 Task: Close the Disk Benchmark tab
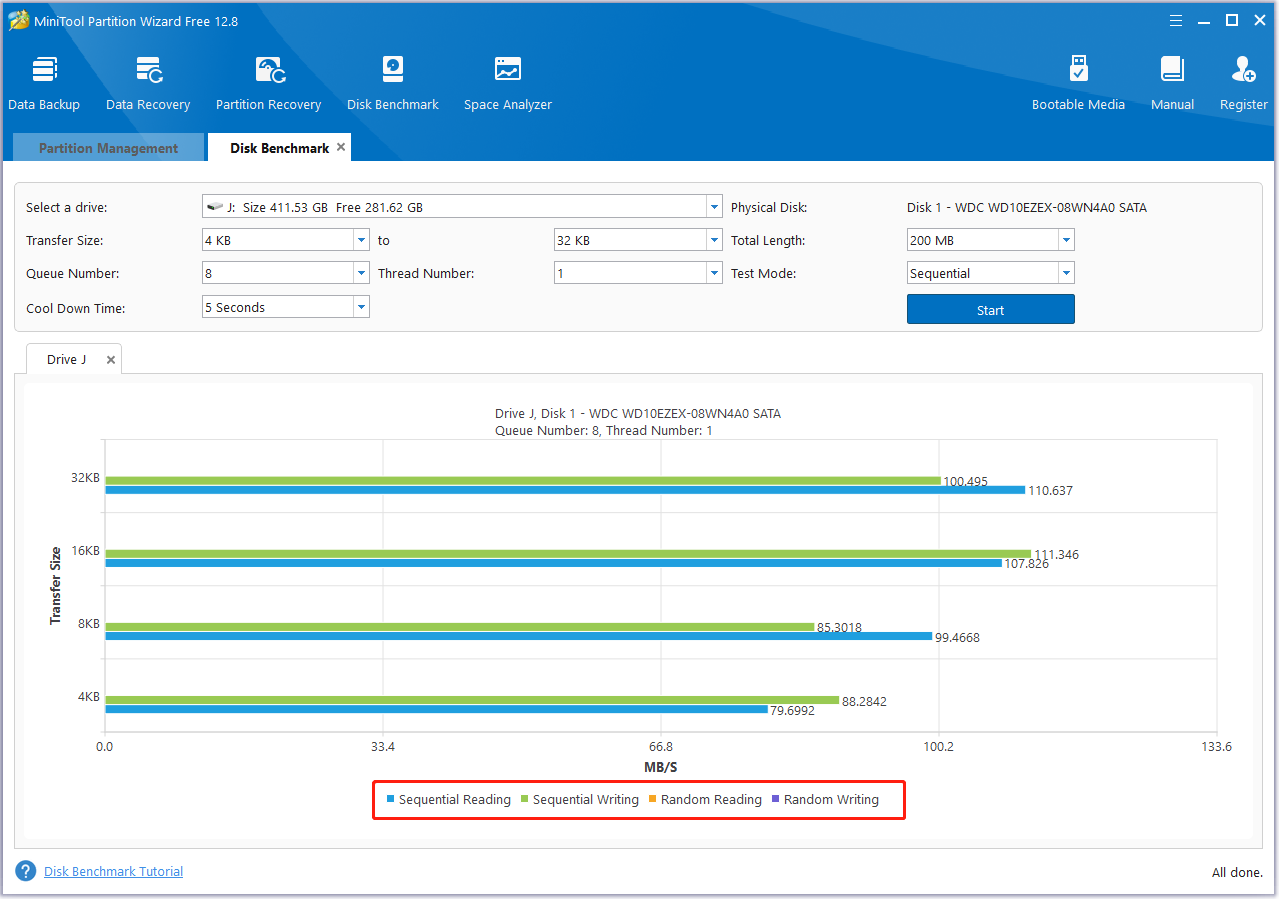click(x=341, y=147)
